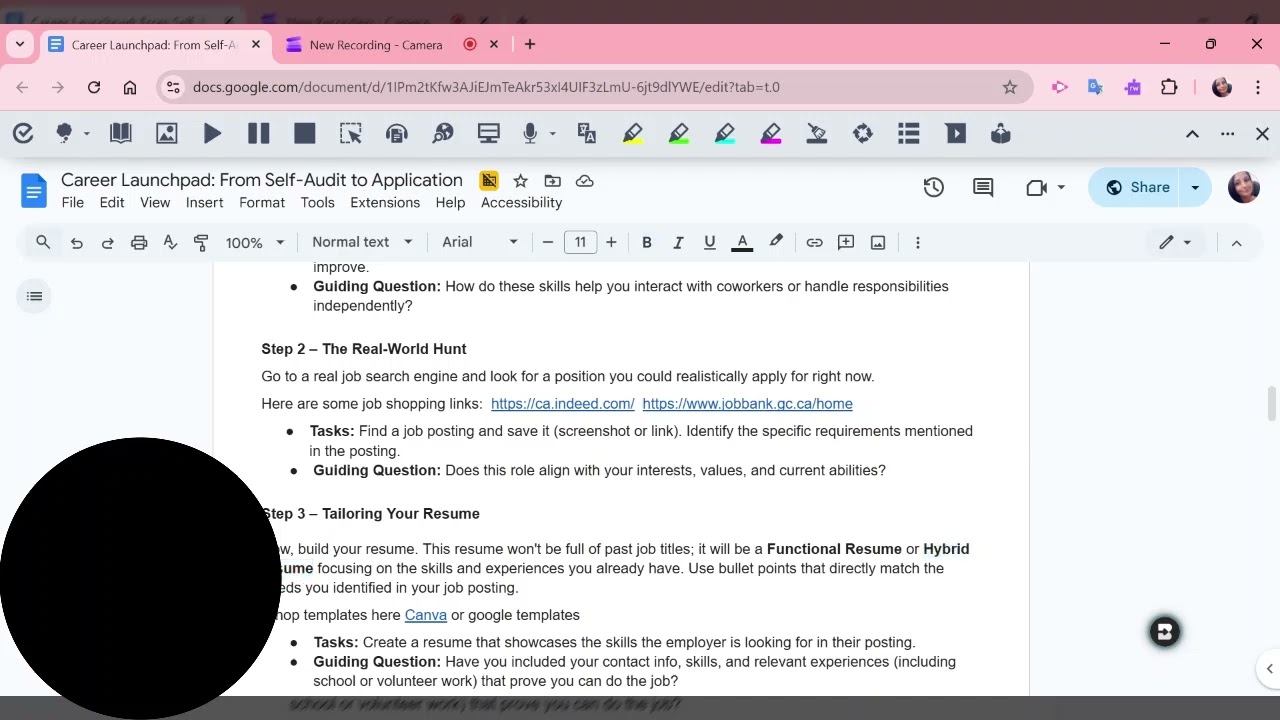Open Read&Write toolbar more options ellipsis

(x=1228, y=134)
